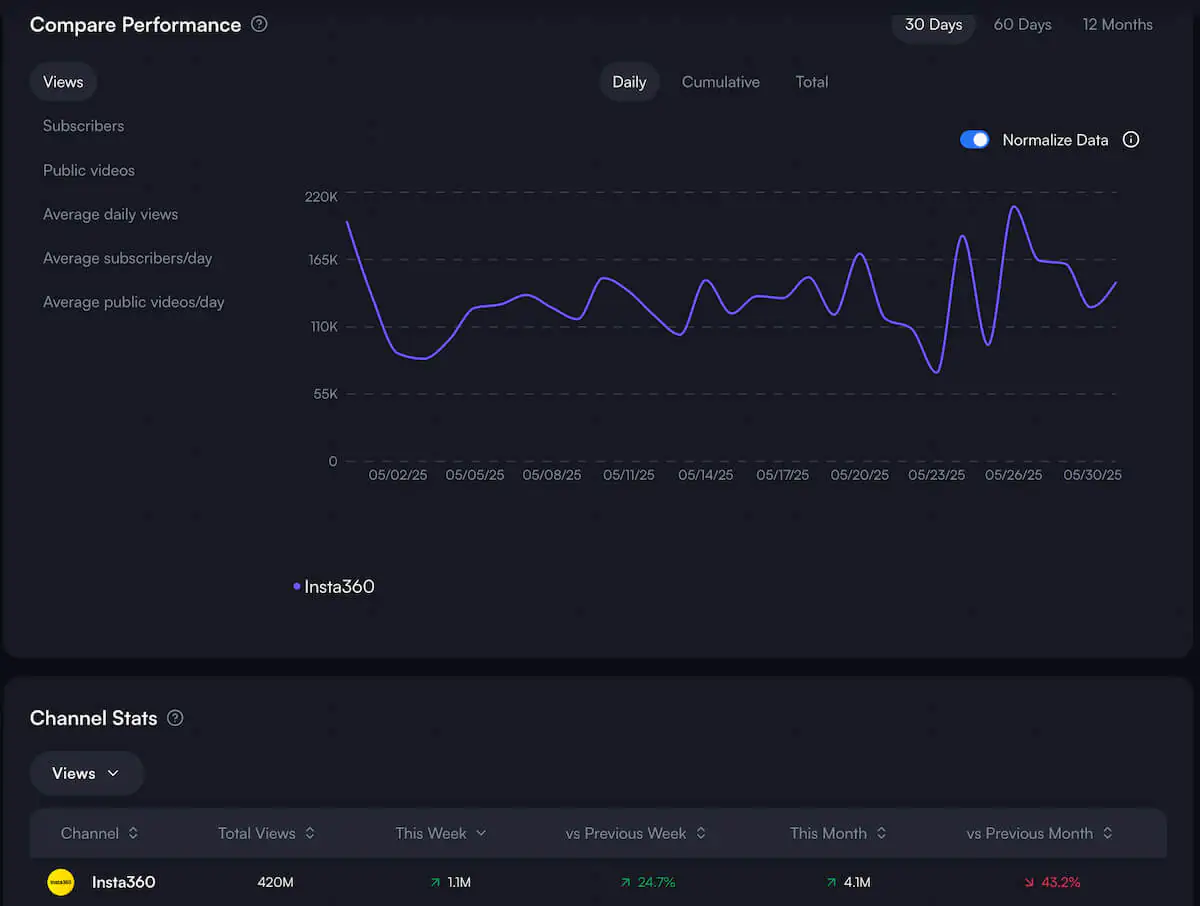Image resolution: width=1200 pixels, height=906 pixels.
Task: Switch to the Cumulative tab
Action: point(720,81)
